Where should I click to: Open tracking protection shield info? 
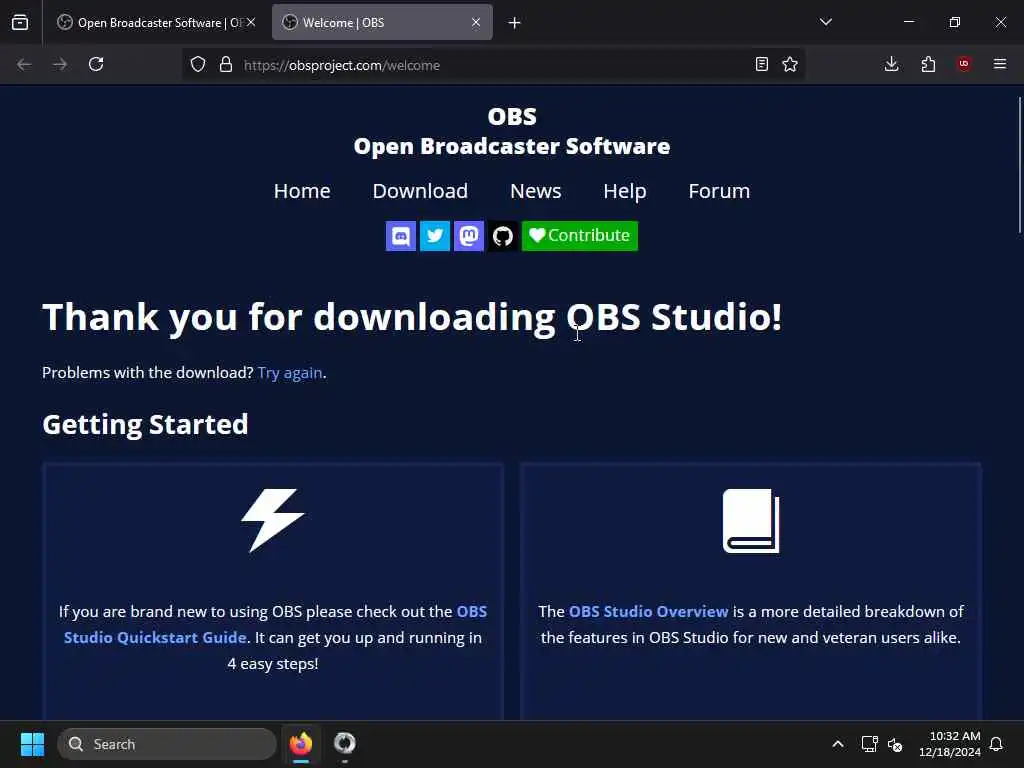click(198, 64)
